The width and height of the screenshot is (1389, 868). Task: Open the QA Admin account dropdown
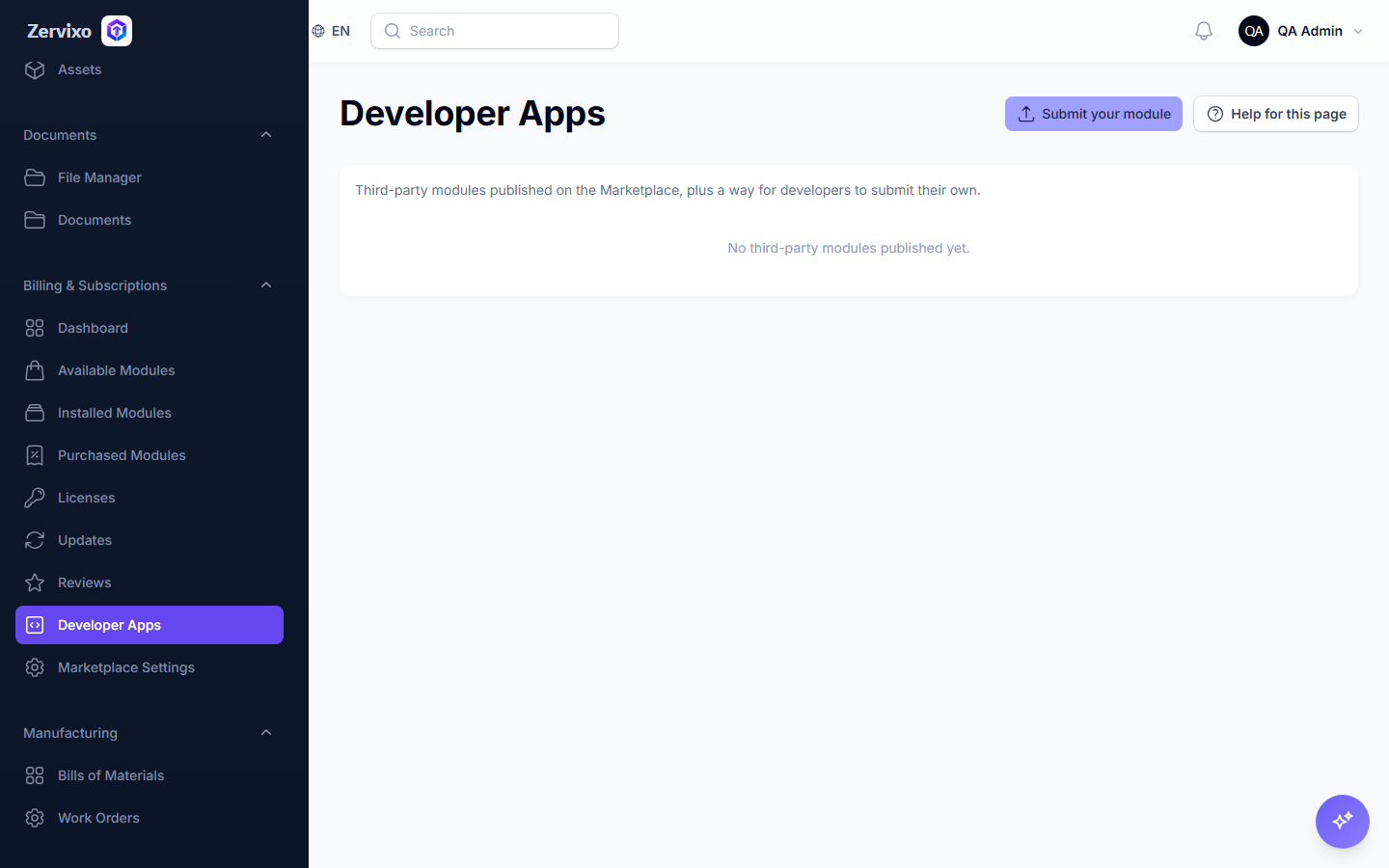[x=1301, y=31]
